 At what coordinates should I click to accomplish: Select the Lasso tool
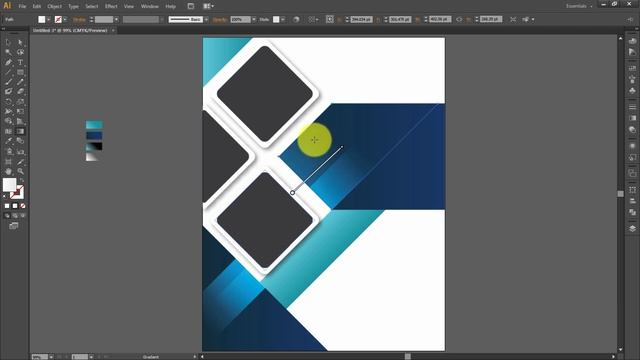coord(20,52)
